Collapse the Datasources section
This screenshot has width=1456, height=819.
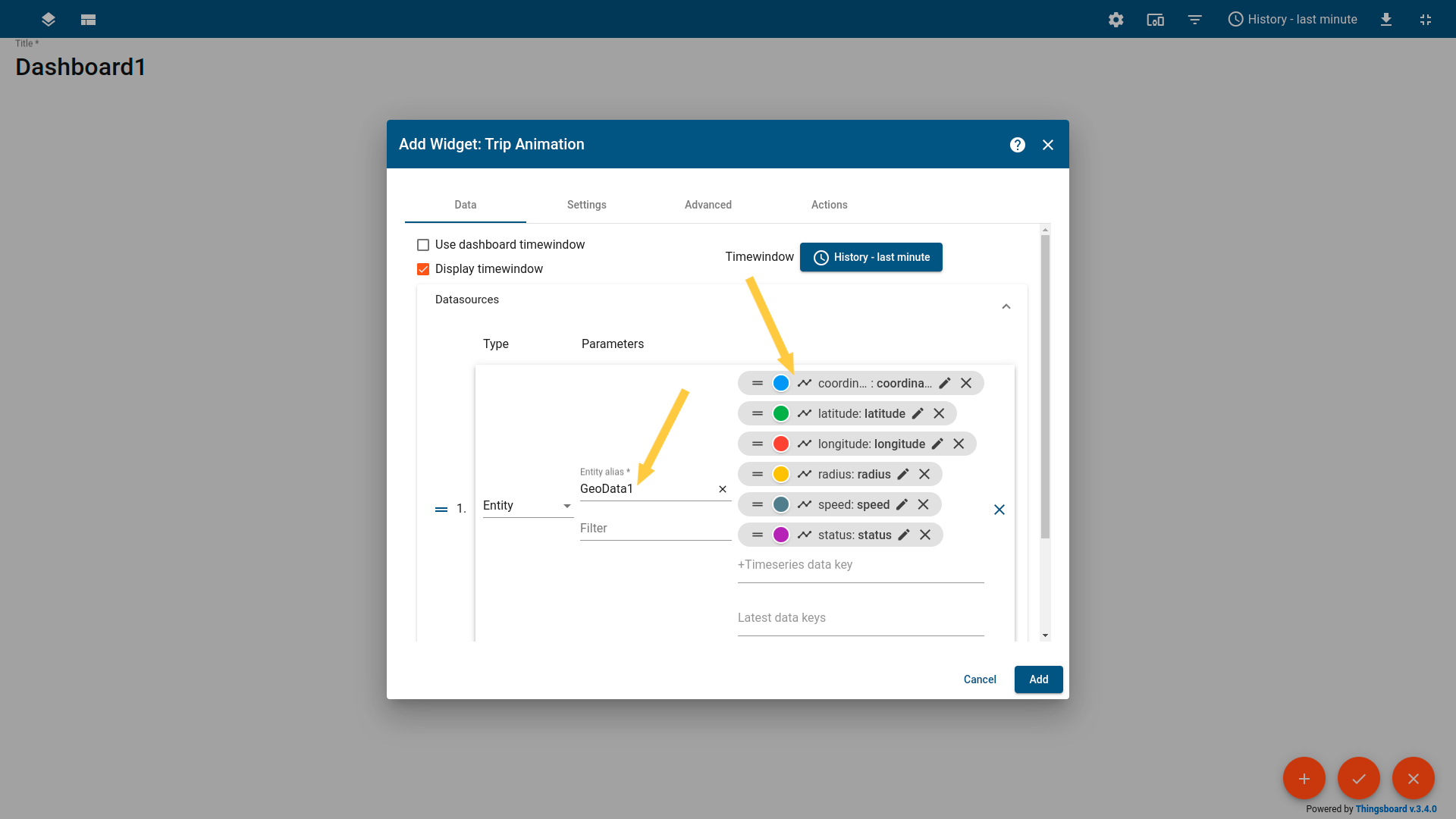(1006, 306)
